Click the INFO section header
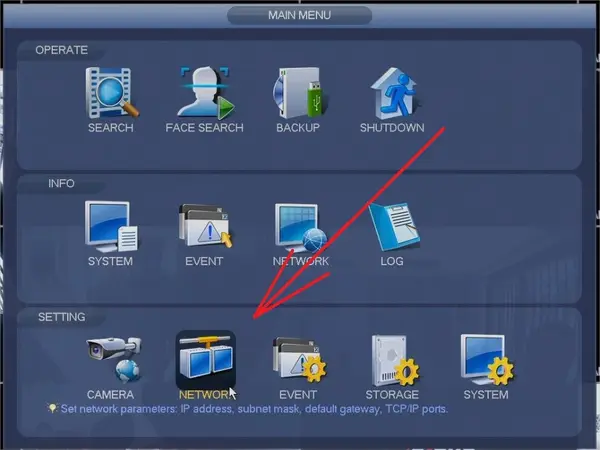Viewport: 600px width, 450px height. click(61, 184)
